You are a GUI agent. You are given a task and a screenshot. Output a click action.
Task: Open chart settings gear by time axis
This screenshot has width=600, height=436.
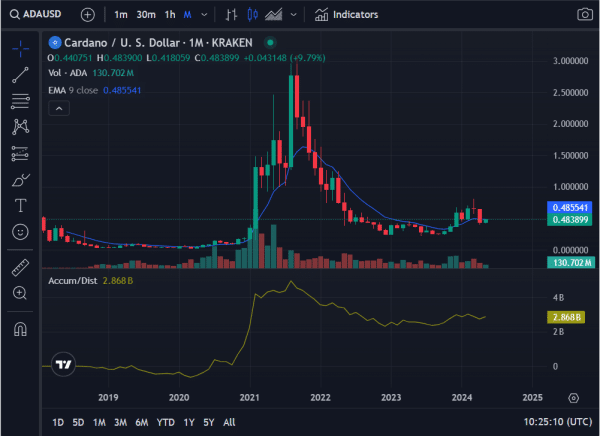[574, 398]
